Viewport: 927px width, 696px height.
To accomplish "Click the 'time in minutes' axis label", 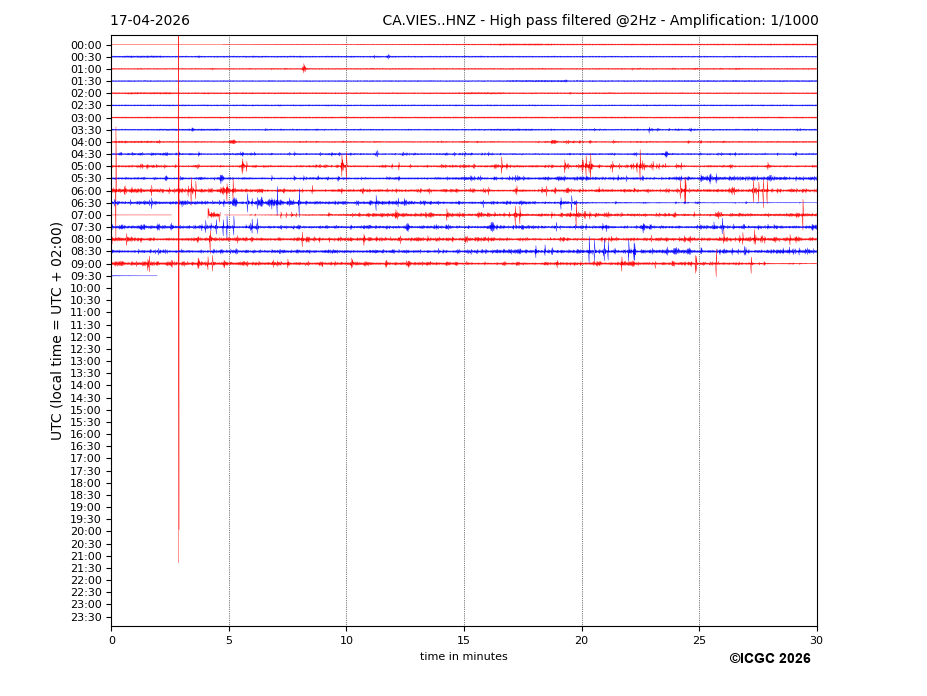I will coord(463,657).
